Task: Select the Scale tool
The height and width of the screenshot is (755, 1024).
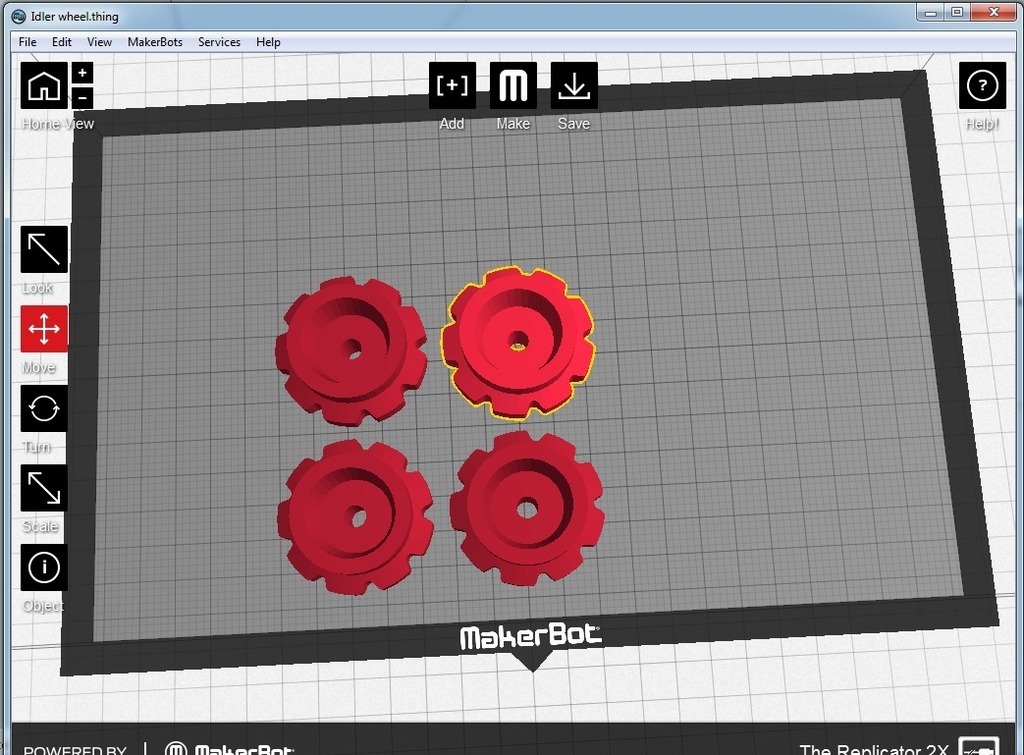Action: [x=43, y=487]
